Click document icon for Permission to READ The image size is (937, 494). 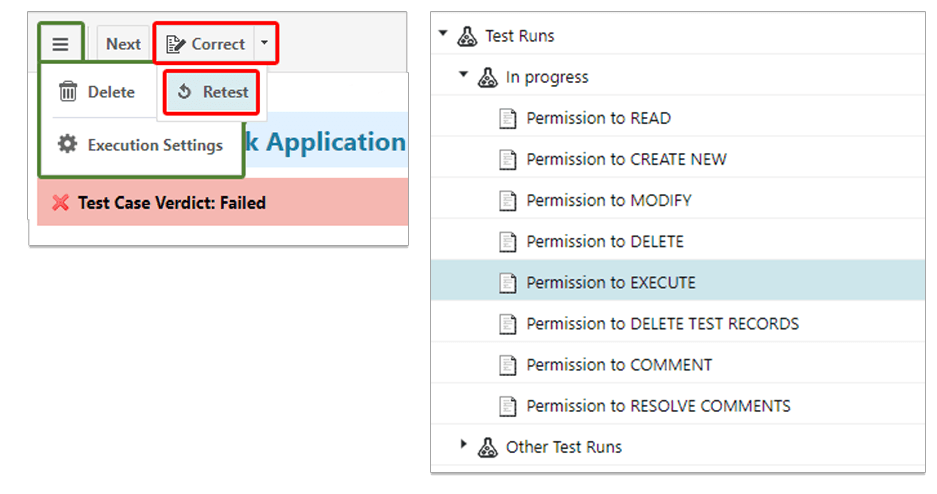[509, 118]
